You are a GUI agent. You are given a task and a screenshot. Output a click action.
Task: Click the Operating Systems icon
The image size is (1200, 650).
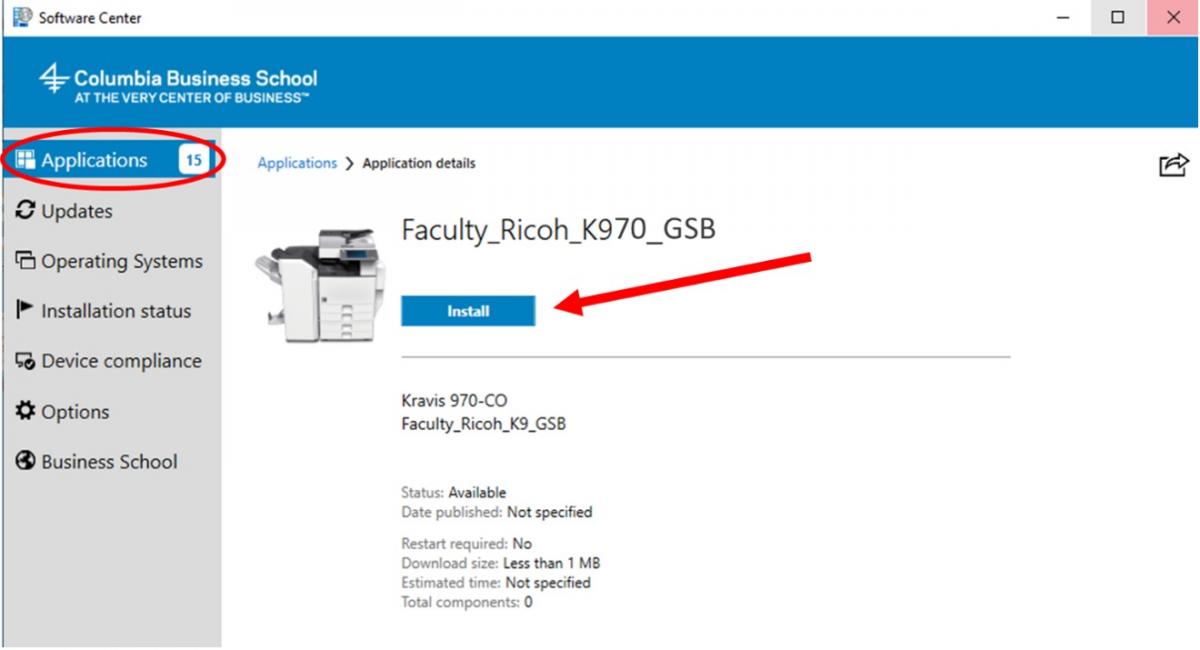(x=26, y=262)
